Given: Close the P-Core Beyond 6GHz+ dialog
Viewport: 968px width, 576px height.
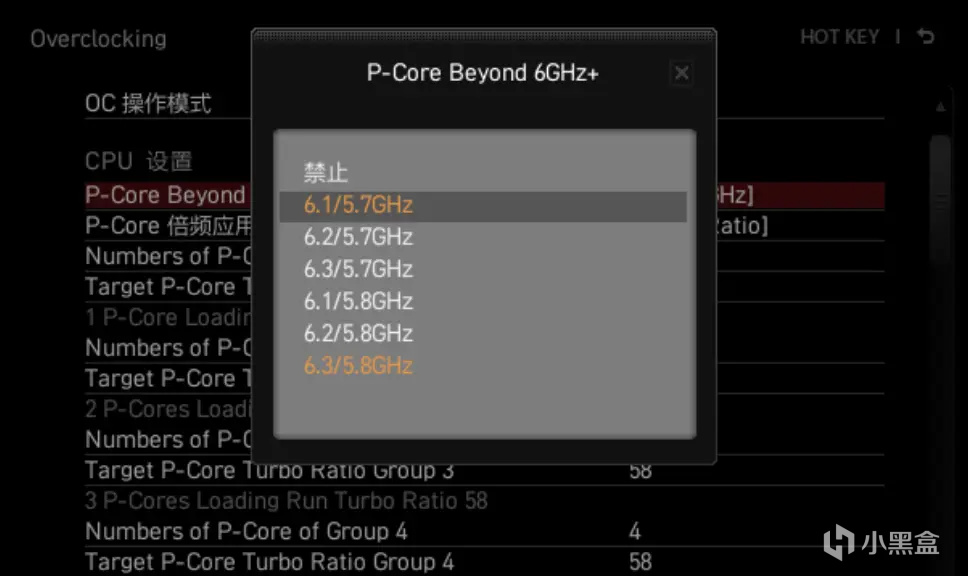Looking at the screenshot, I should coord(681,73).
